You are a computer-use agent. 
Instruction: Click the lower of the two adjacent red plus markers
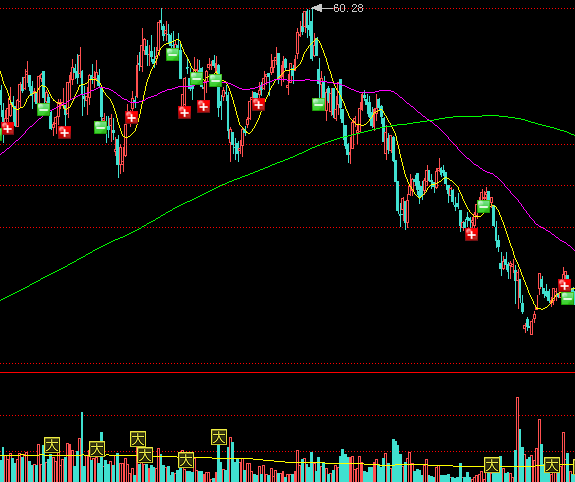[x=184, y=112]
